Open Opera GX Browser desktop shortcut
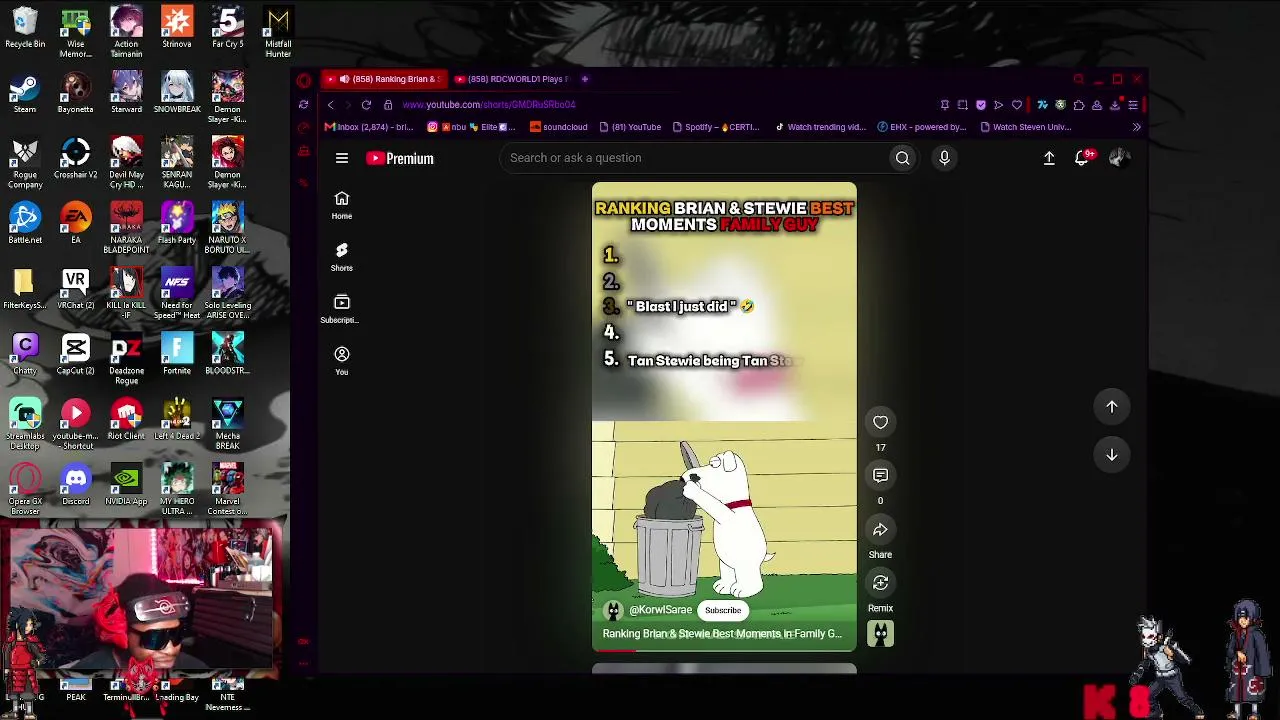 [x=25, y=490]
